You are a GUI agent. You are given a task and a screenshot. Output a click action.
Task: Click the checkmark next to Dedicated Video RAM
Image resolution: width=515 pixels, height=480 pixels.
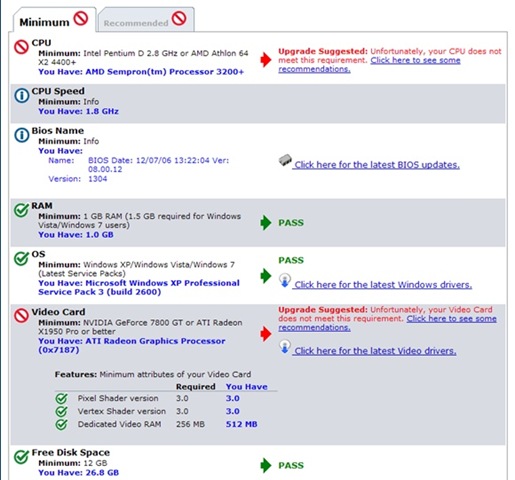61,424
